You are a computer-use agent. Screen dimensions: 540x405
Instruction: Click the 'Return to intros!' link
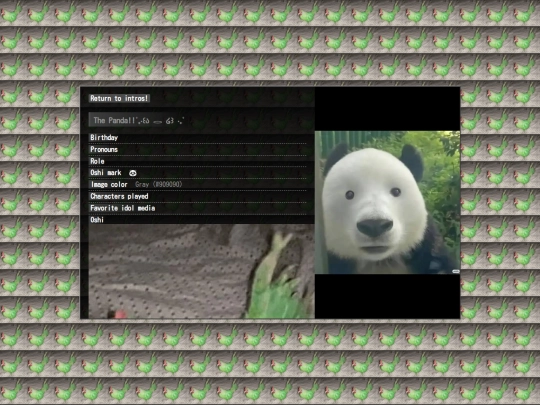pyautogui.click(x=119, y=98)
